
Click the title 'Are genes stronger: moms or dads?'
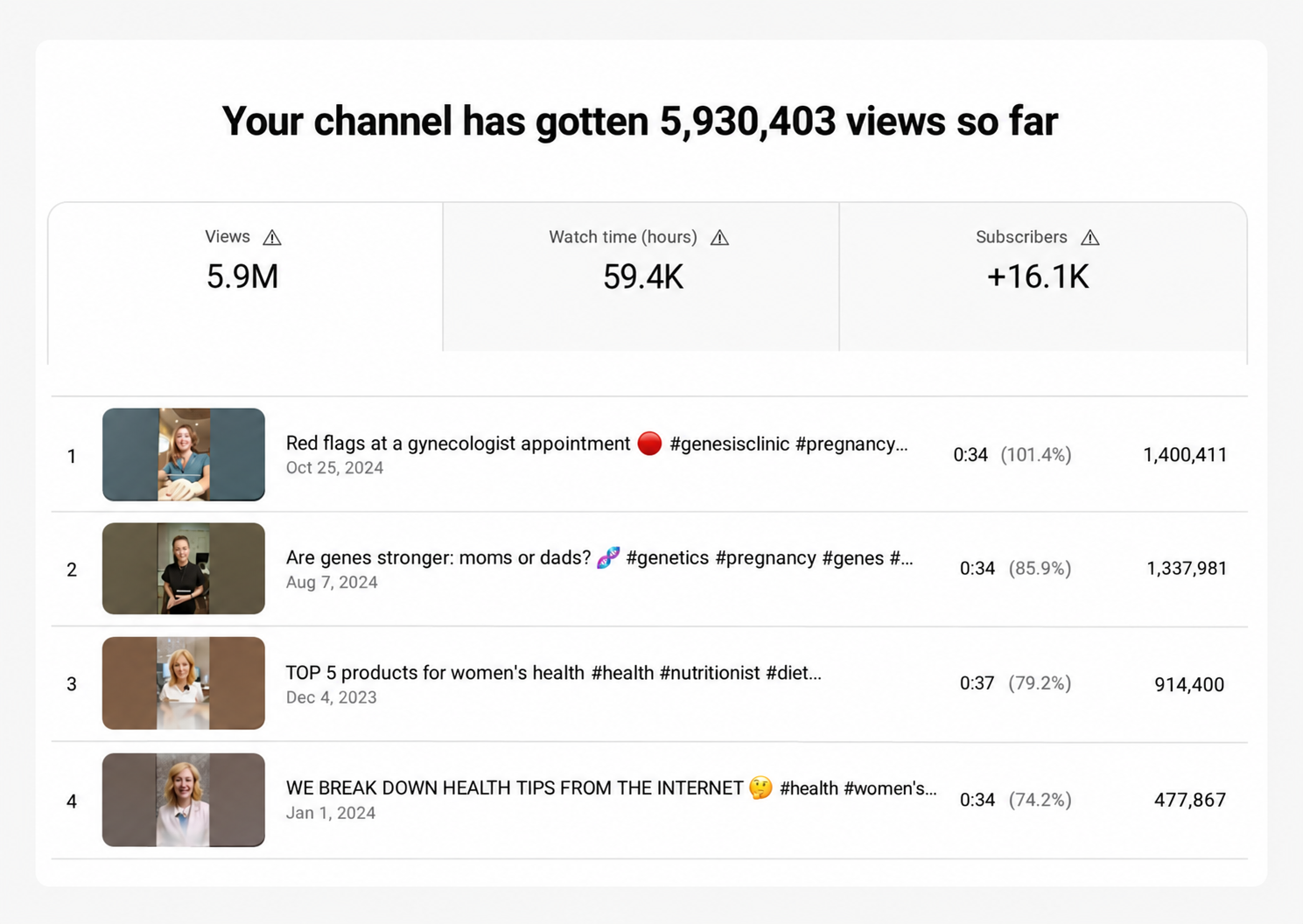coord(438,558)
